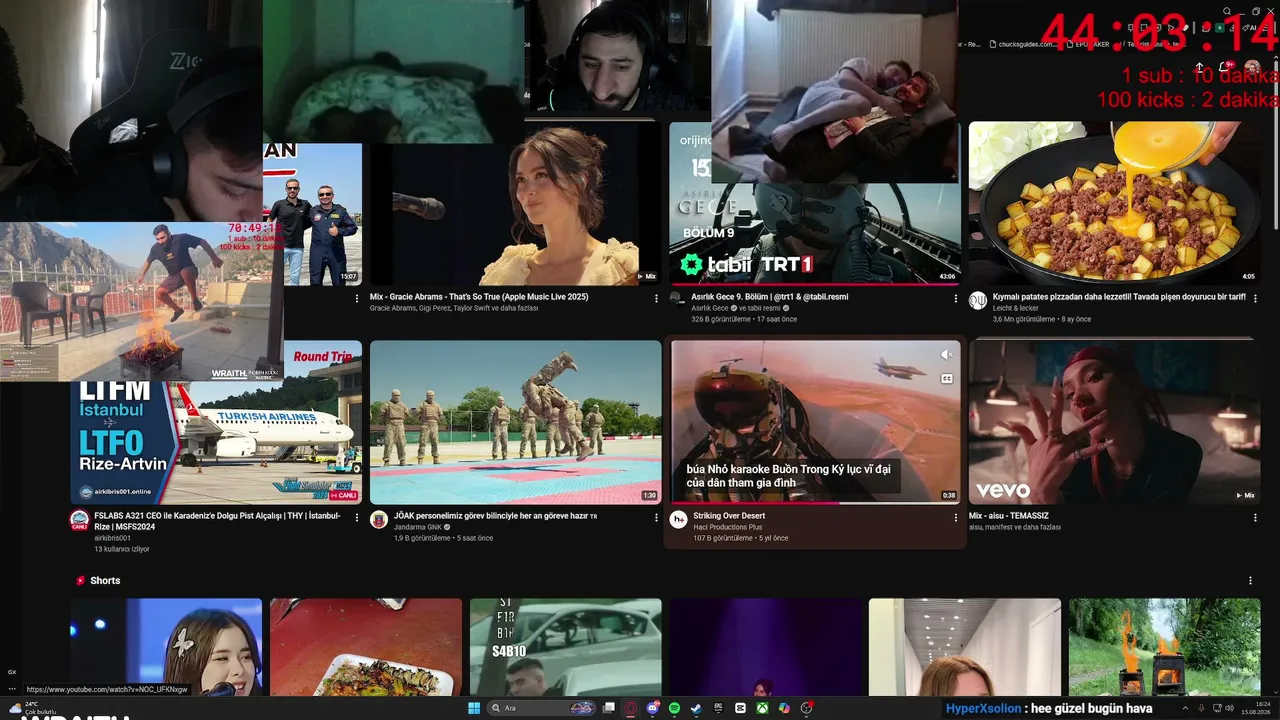Open the Shorts section options menu
The image size is (1280, 720).
click(x=1250, y=581)
